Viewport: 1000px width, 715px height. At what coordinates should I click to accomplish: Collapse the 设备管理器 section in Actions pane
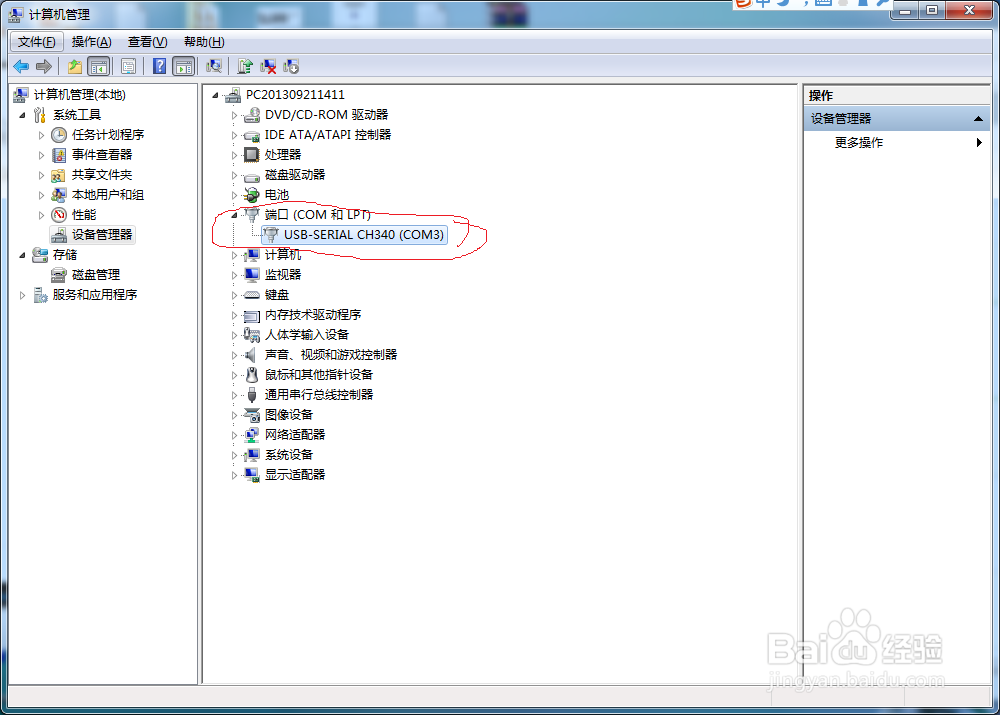(x=978, y=119)
